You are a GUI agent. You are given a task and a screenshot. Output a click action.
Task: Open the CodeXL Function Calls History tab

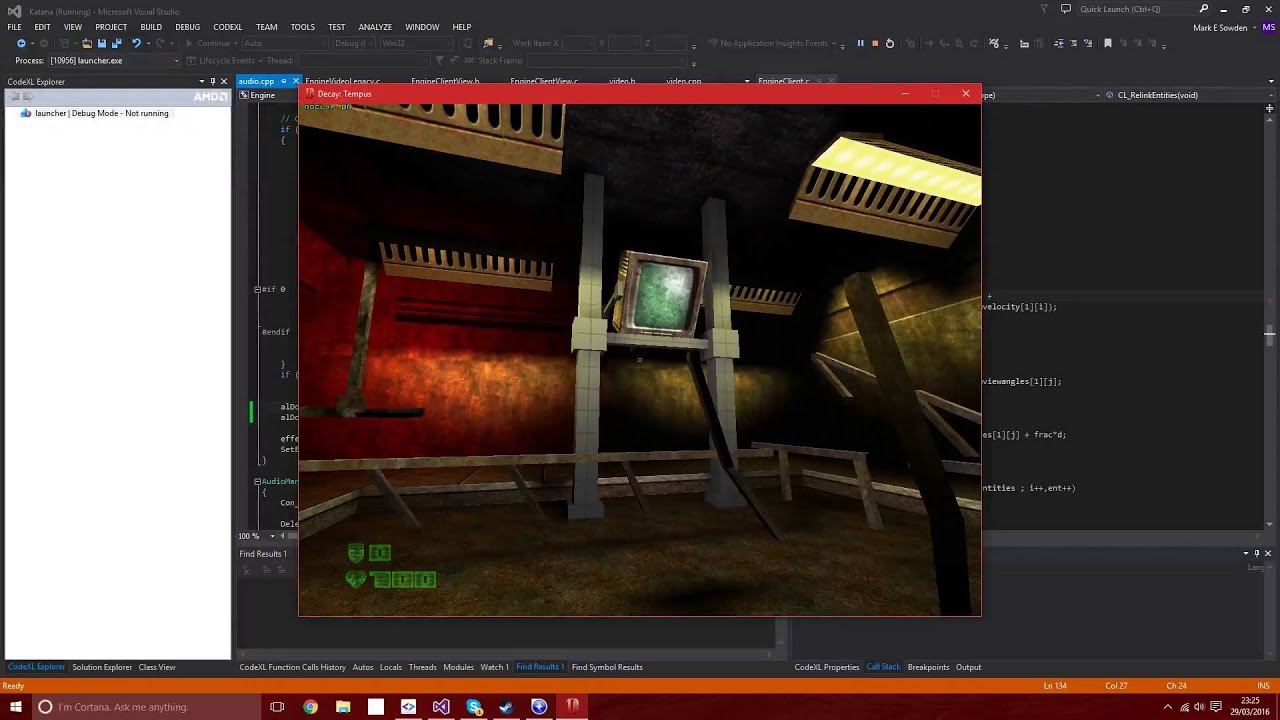click(x=293, y=667)
